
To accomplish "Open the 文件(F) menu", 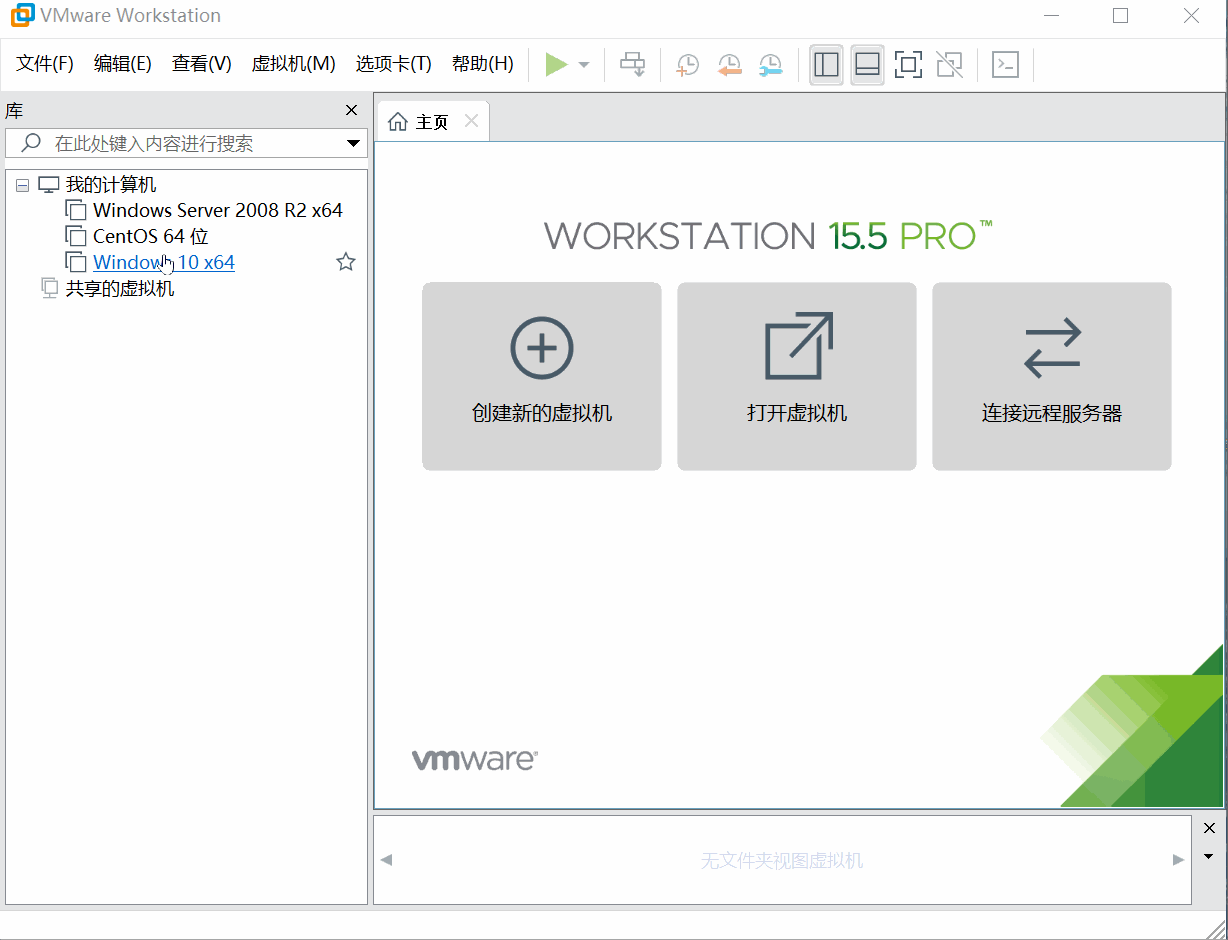I will coord(45,64).
